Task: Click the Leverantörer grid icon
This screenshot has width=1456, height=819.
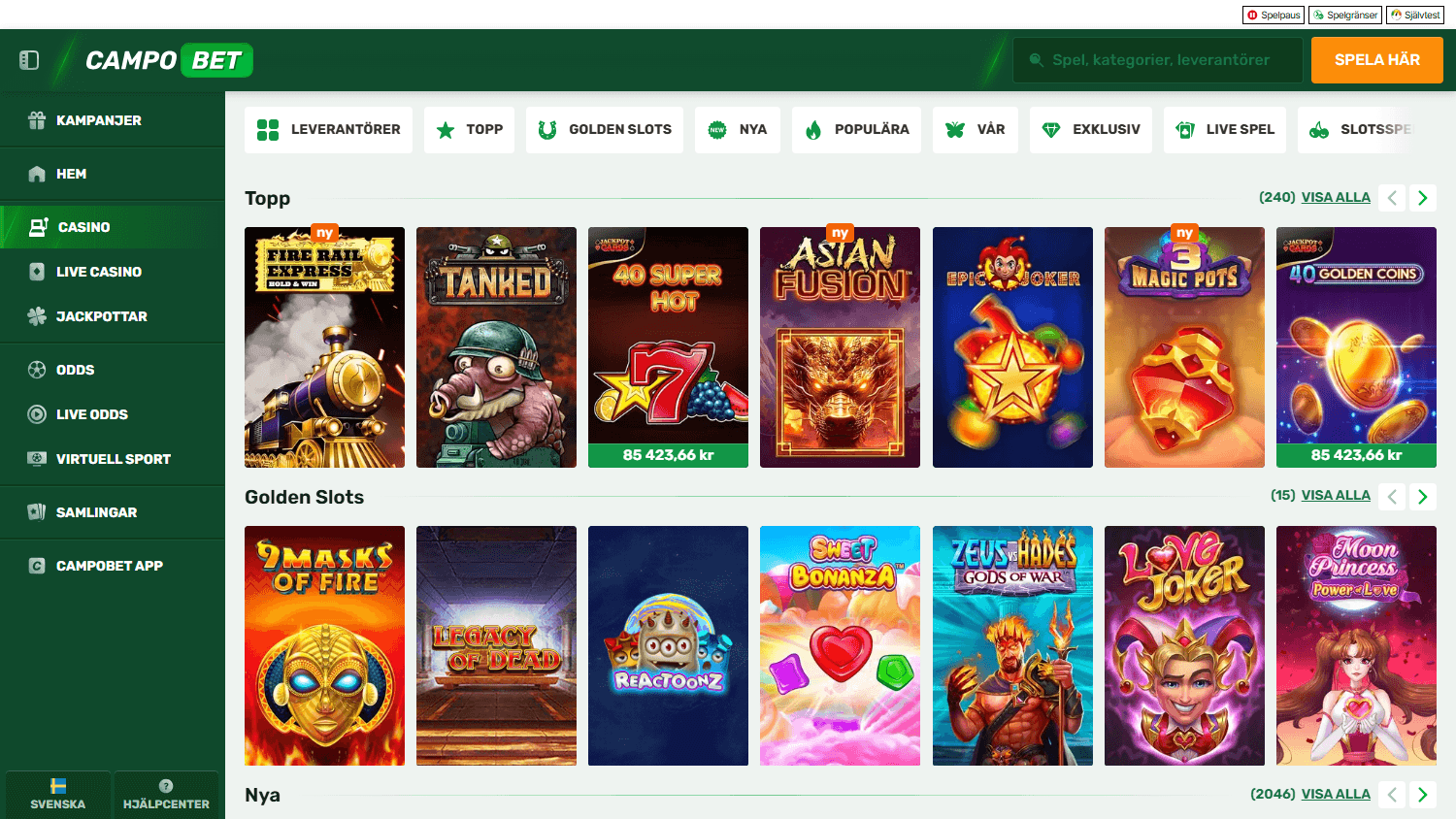Action: 268,130
